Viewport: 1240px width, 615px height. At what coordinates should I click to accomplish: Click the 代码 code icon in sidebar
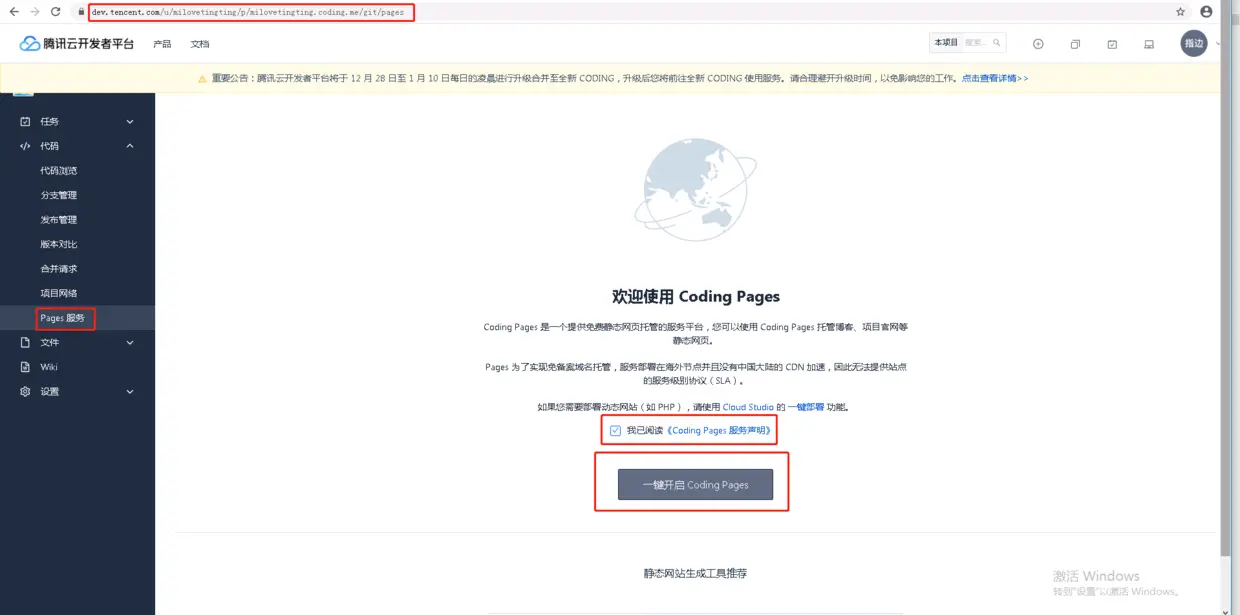(x=23, y=145)
